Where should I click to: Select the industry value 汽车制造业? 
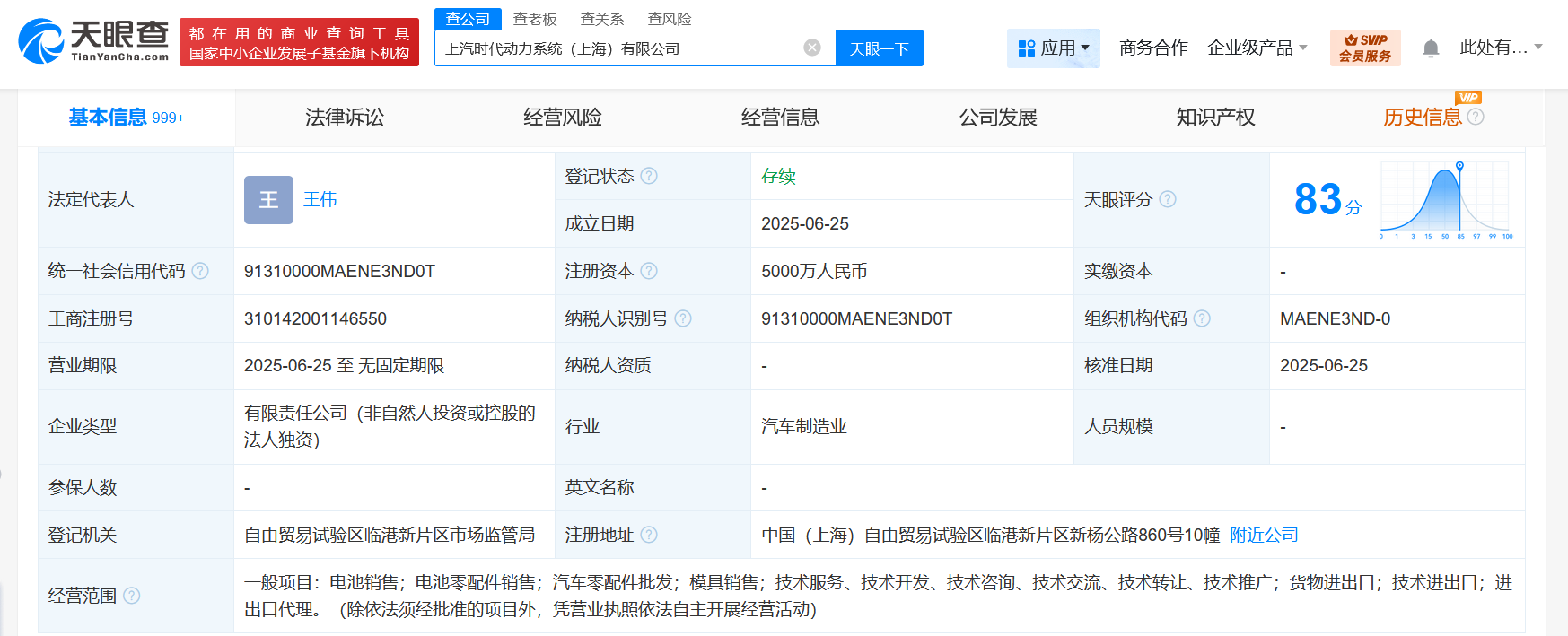point(804,426)
